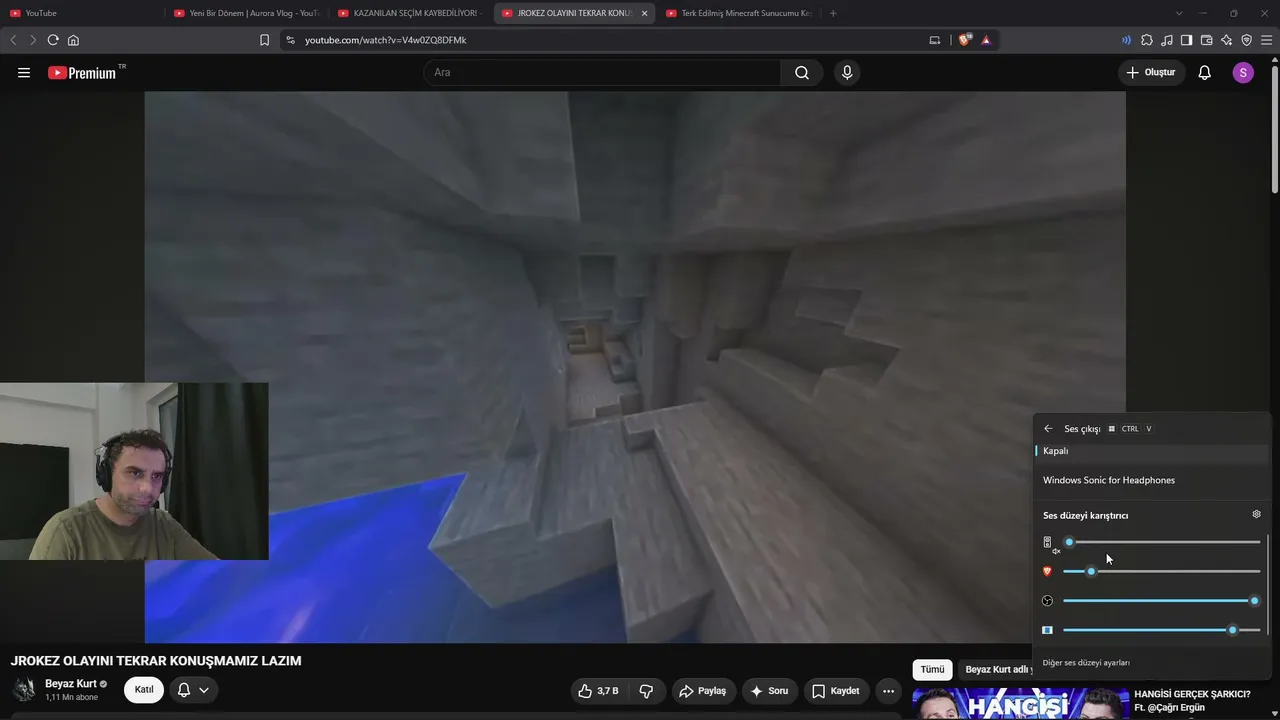This screenshot has width=1280, height=720.
Task: Close the JROKEZ OLAYINI tab
Action: [644, 13]
